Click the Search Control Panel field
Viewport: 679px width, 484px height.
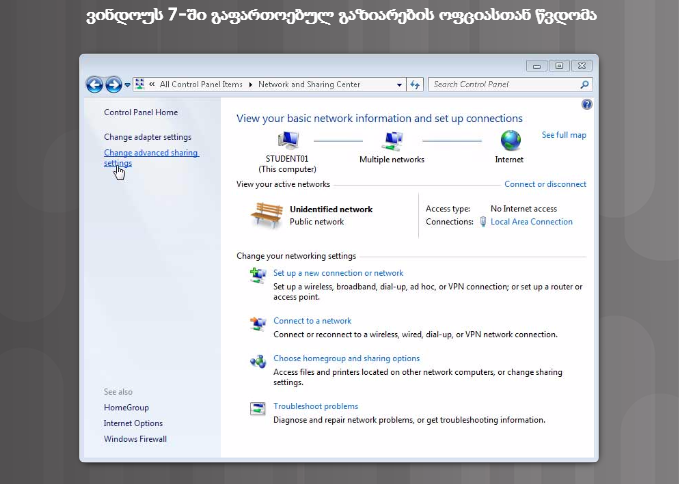click(x=503, y=85)
